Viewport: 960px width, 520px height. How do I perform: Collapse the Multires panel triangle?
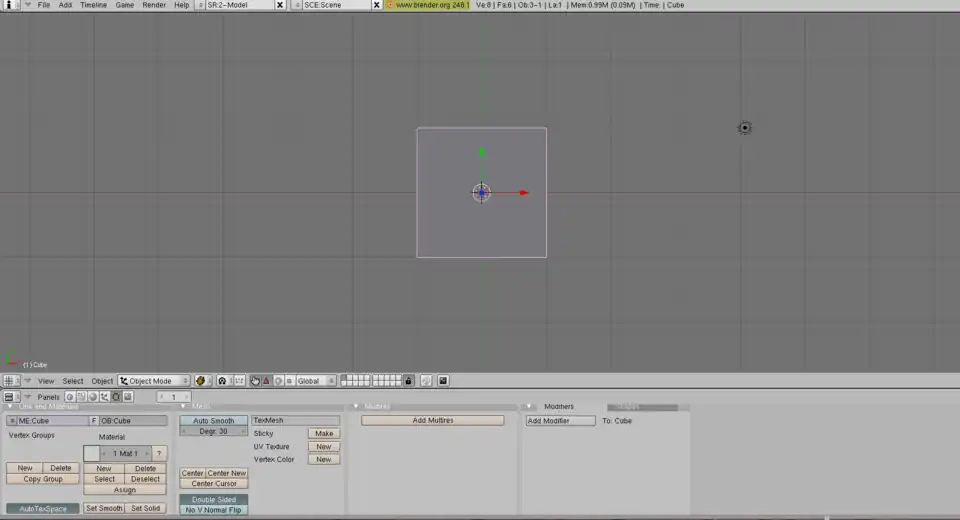pyautogui.click(x=356, y=407)
